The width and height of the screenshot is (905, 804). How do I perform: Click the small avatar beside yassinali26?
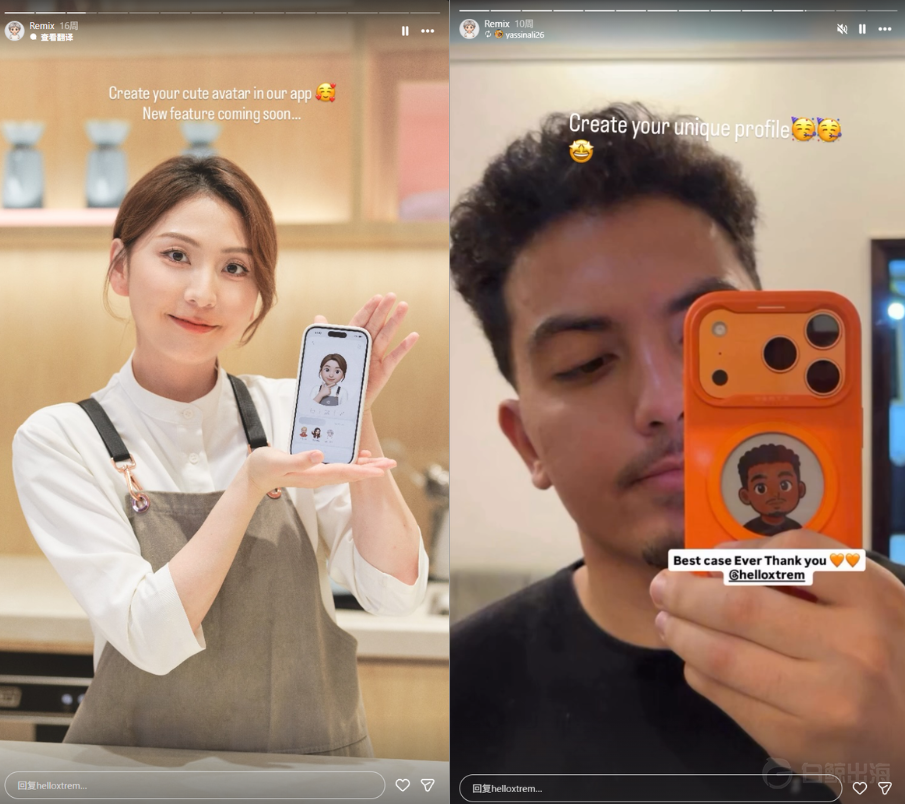[499, 35]
